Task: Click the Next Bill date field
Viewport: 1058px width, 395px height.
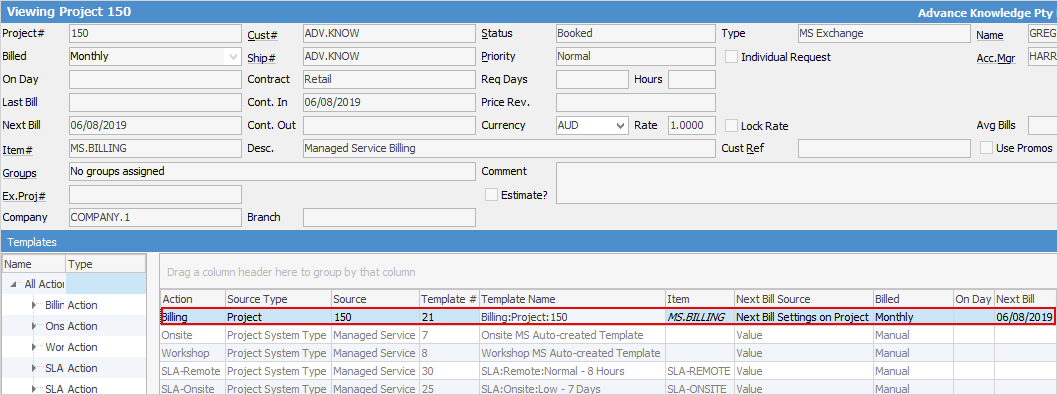Action: coord(155,126)
